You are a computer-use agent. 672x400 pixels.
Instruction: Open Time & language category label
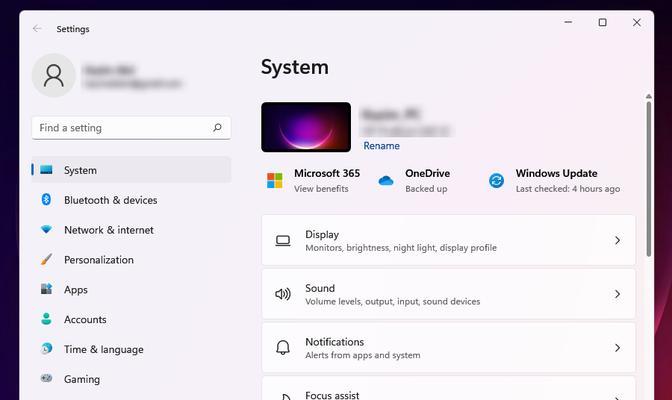104,349
